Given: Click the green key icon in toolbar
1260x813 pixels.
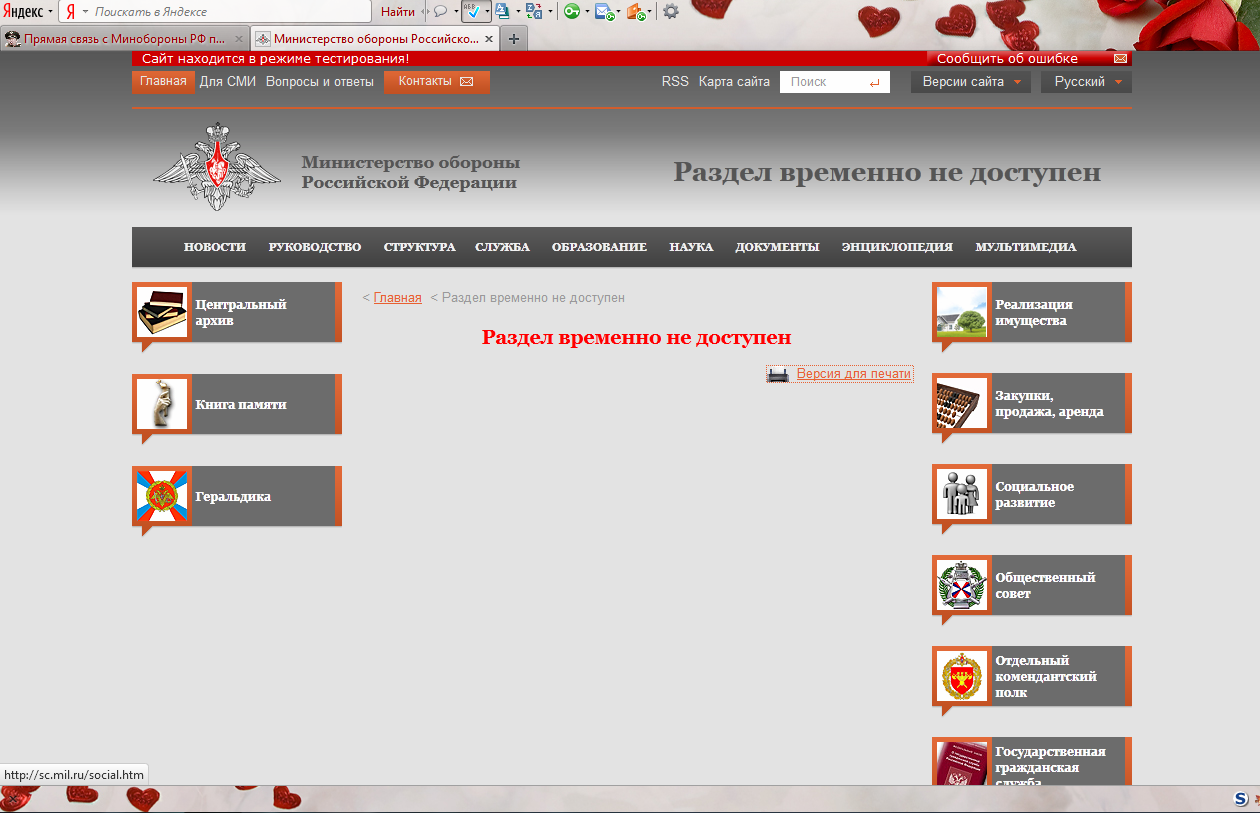Looking at the screenshot, I should [571, 11].
